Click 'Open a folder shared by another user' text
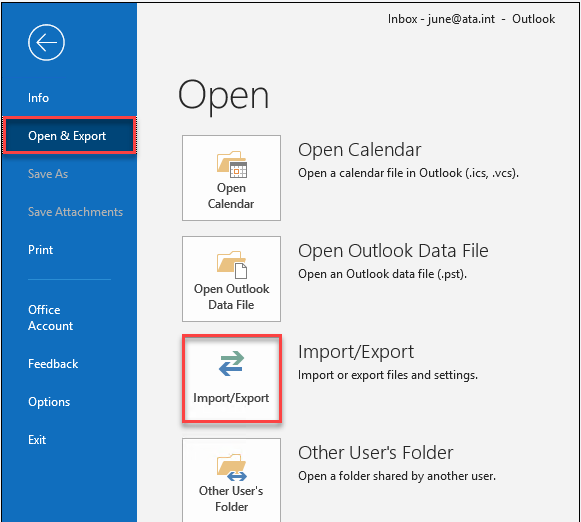The width and height of the screenshot is (581, 522). point(397,476)
